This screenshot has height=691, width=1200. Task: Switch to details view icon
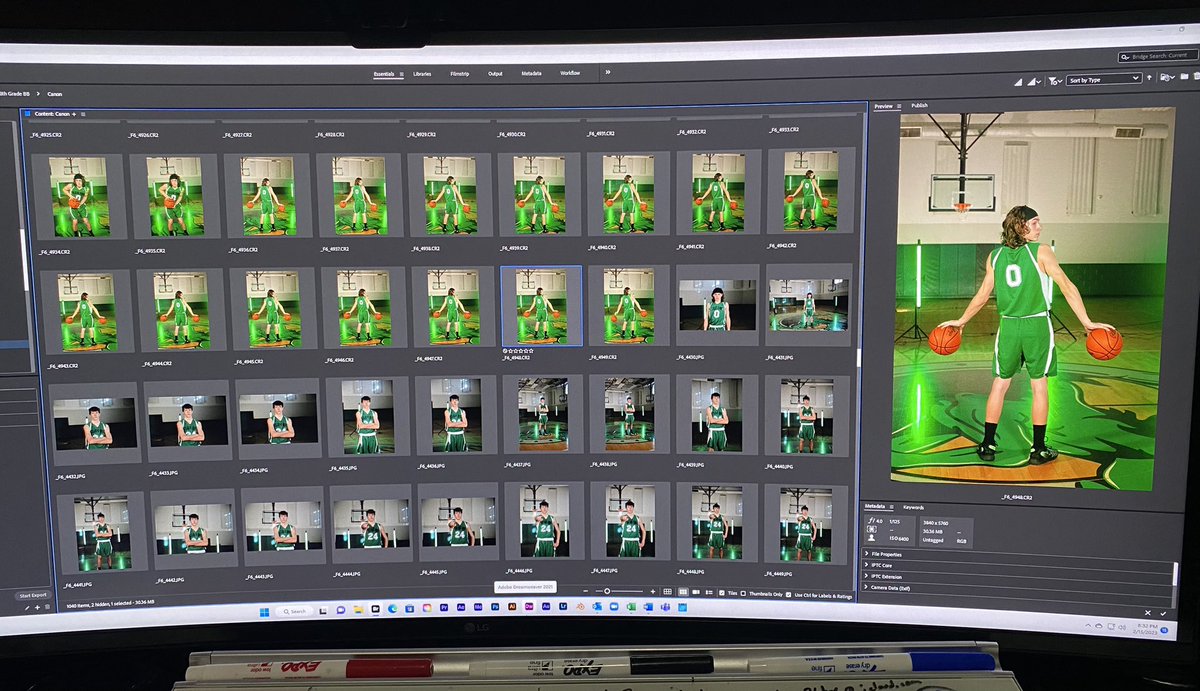[696, 591]
